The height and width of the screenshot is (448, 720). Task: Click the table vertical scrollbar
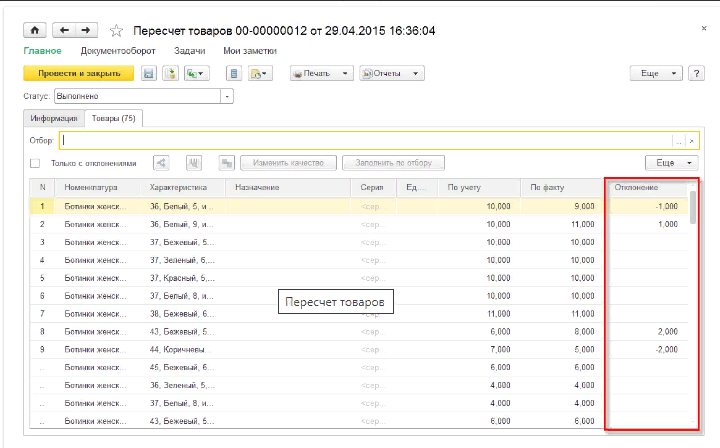tap(692, 300)
